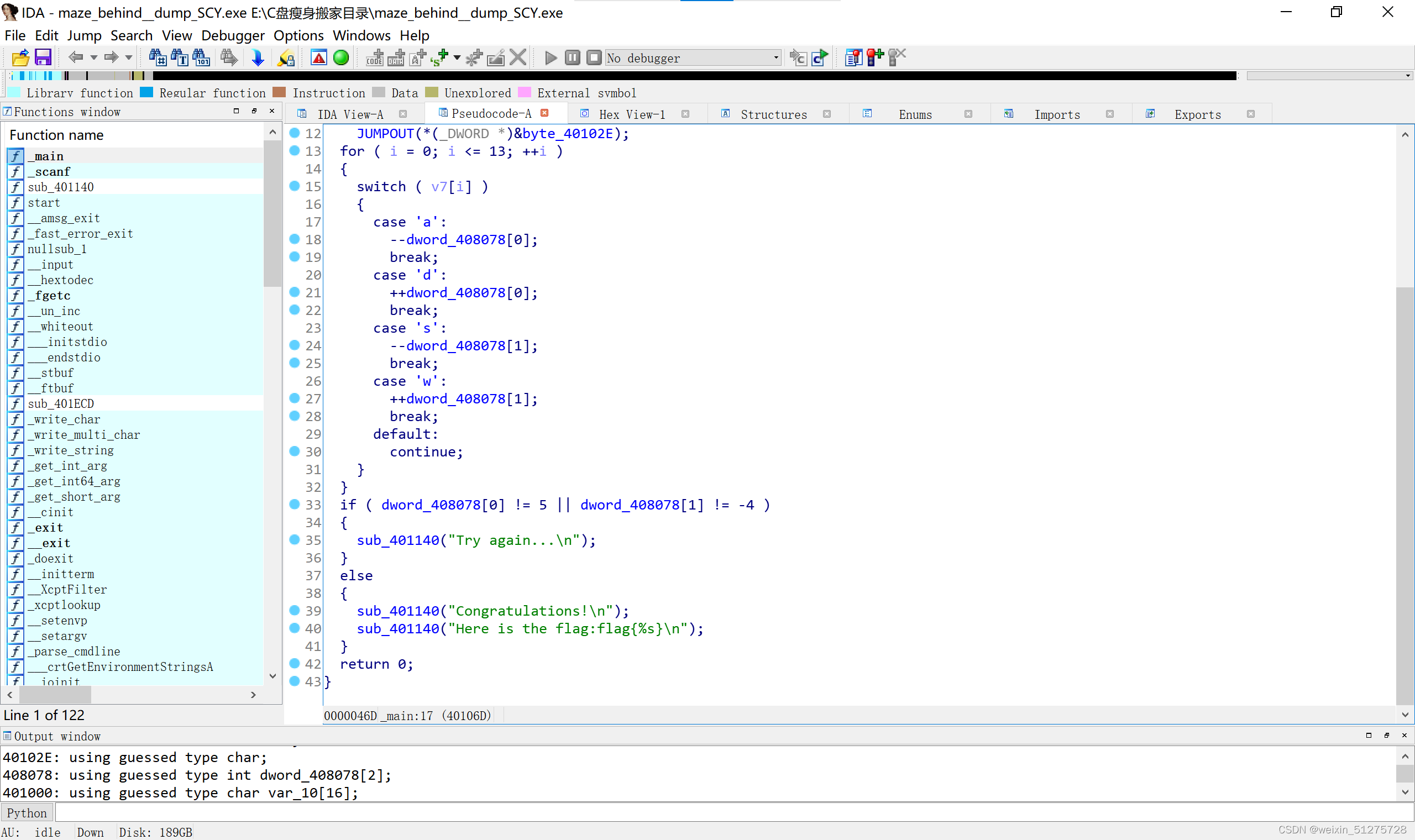Screen dimensions: 1415x840
Task: Open dropdown arrow next to green plus icon
Action: (457, 57)
